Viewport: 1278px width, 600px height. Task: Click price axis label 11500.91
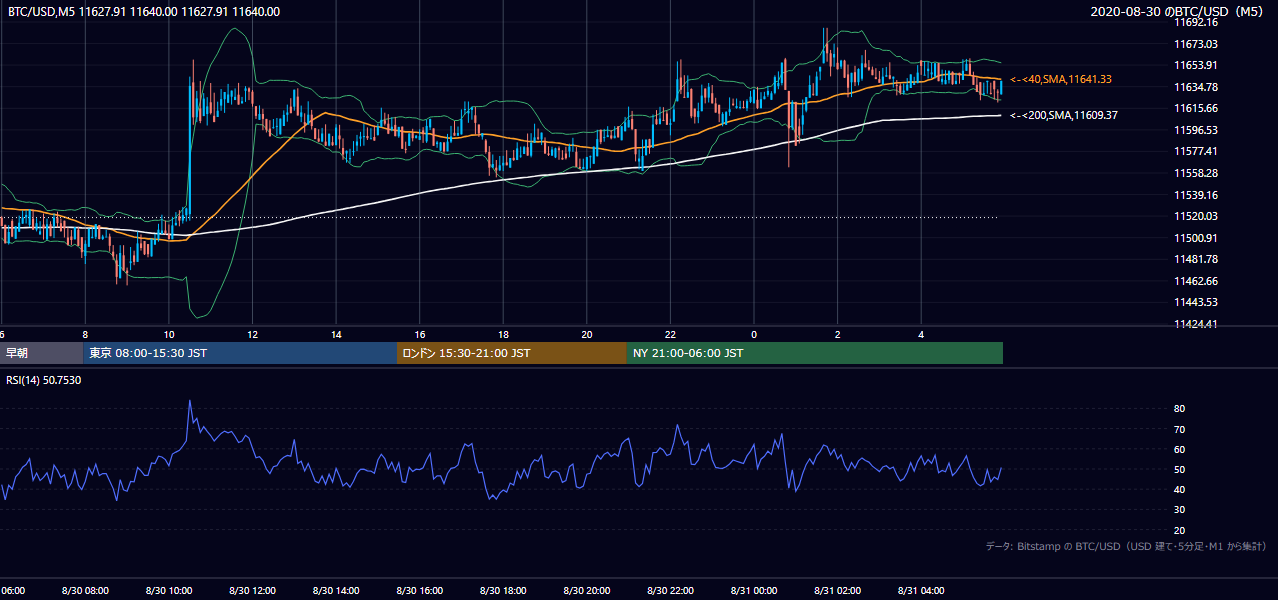click(x=1196, y=238)
